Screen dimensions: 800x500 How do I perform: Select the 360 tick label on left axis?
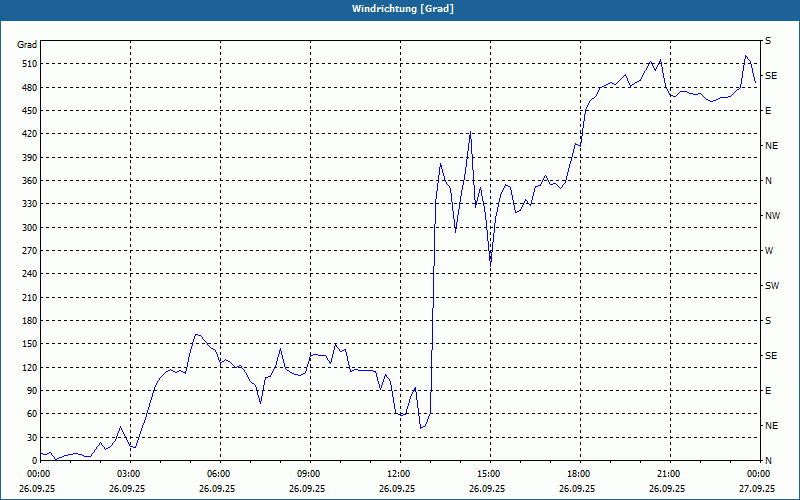point(26,181)
